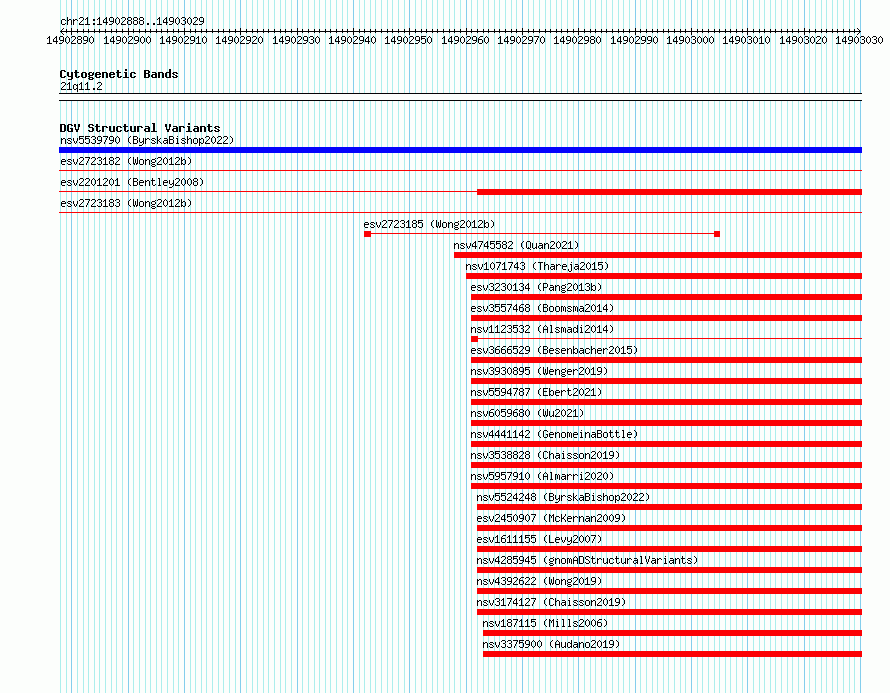
Task: Click the red bar under nsv6059680 (Wu2021)
Action: [x=666, y=423]
